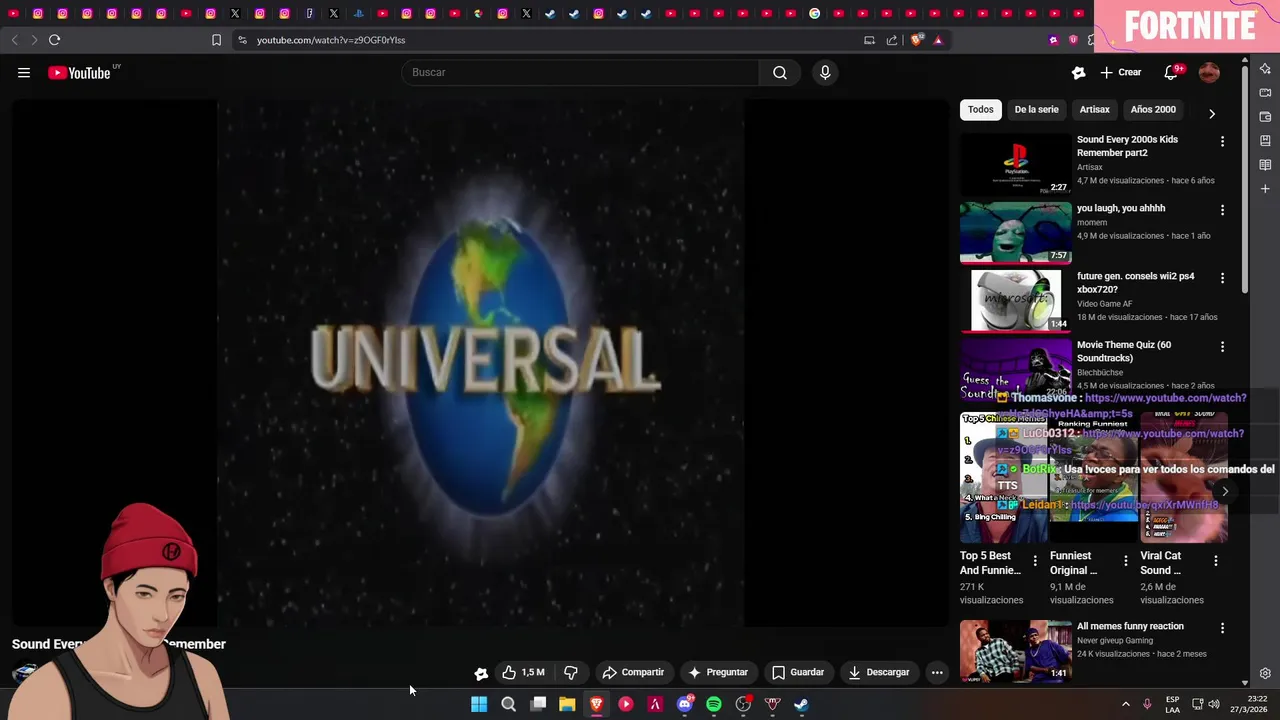
Task: Open Brave Rewards triangle icon
Action: 938,40
